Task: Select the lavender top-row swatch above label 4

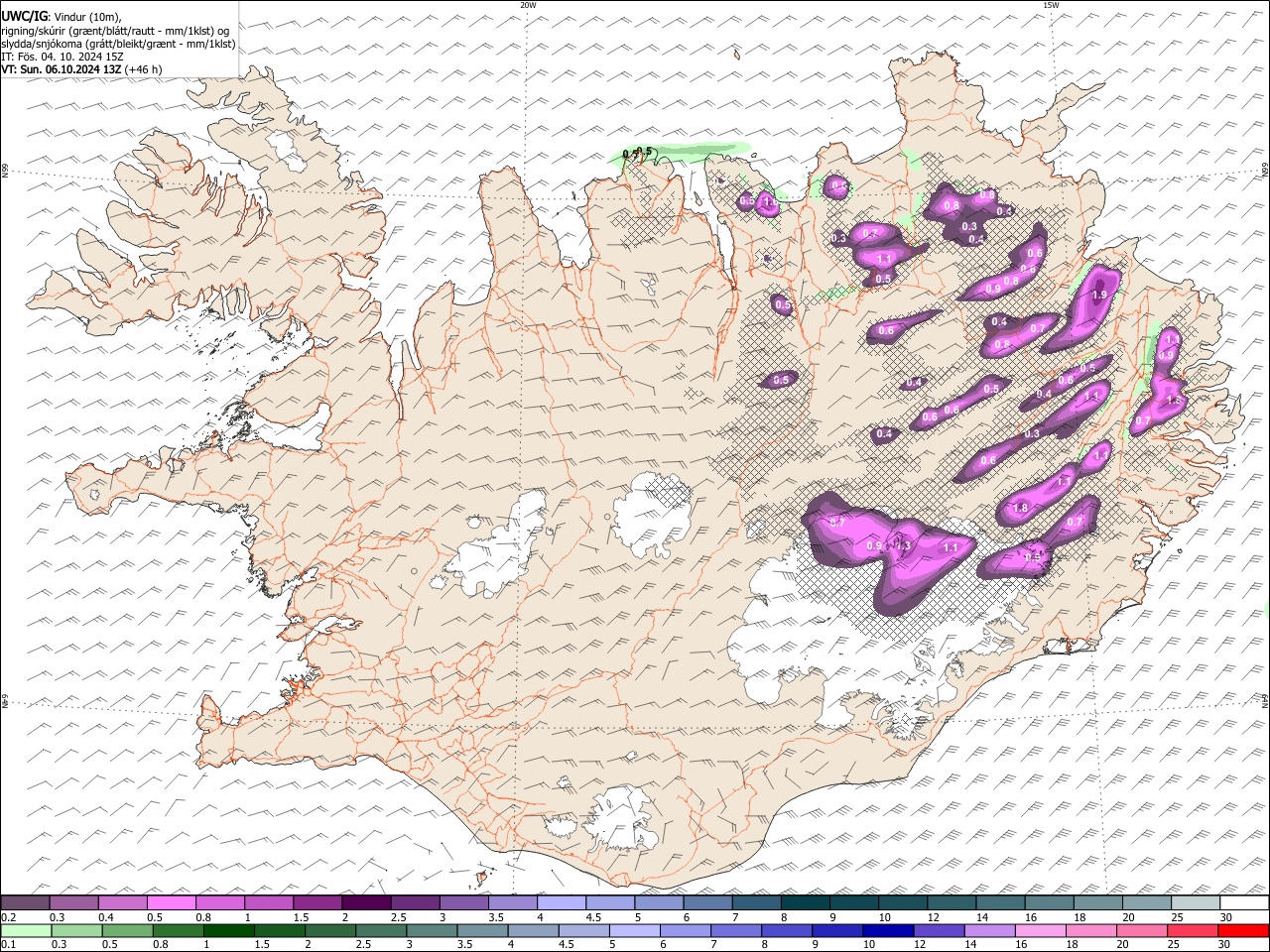Action: 562,903
